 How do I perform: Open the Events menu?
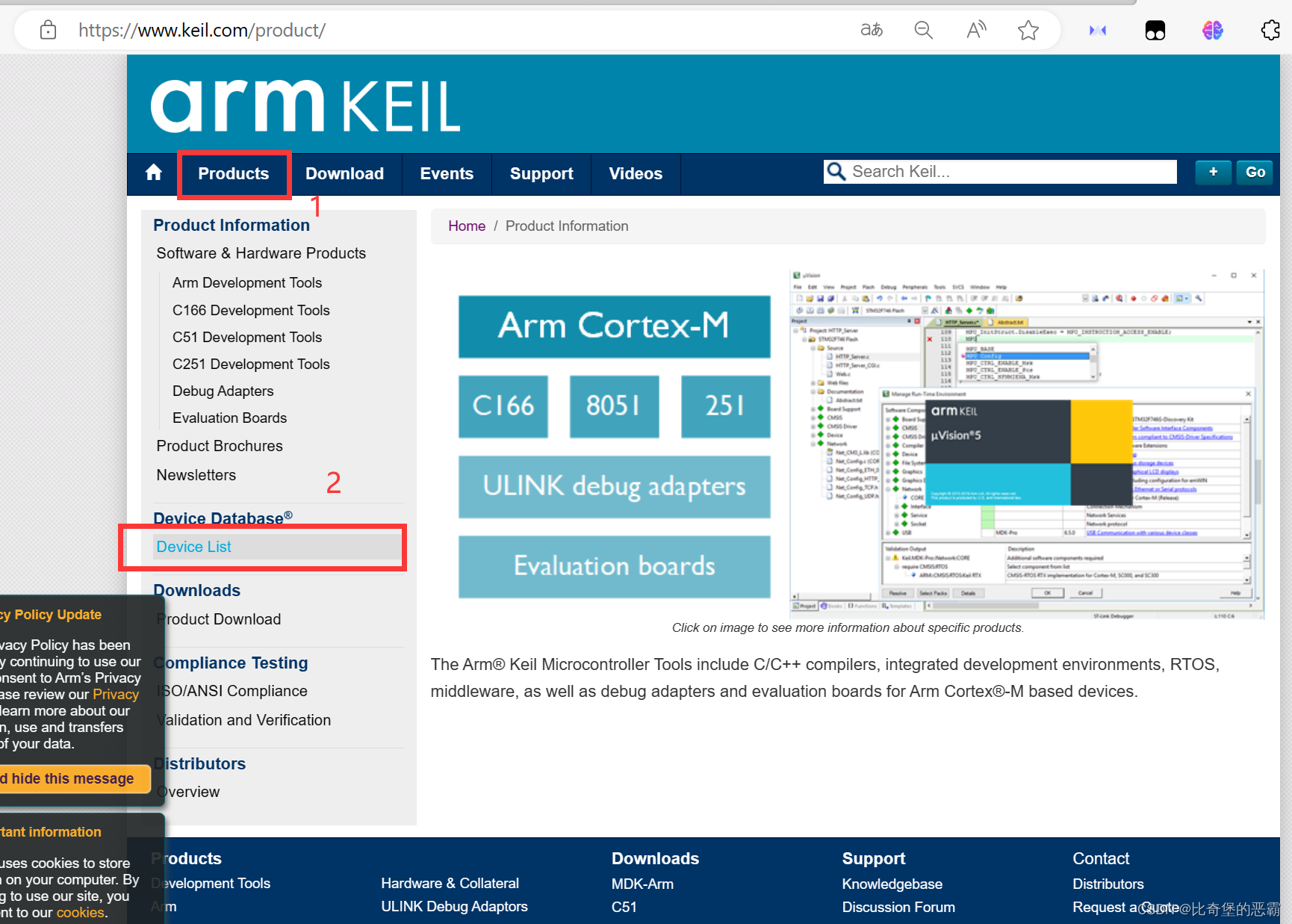(447, 174)
